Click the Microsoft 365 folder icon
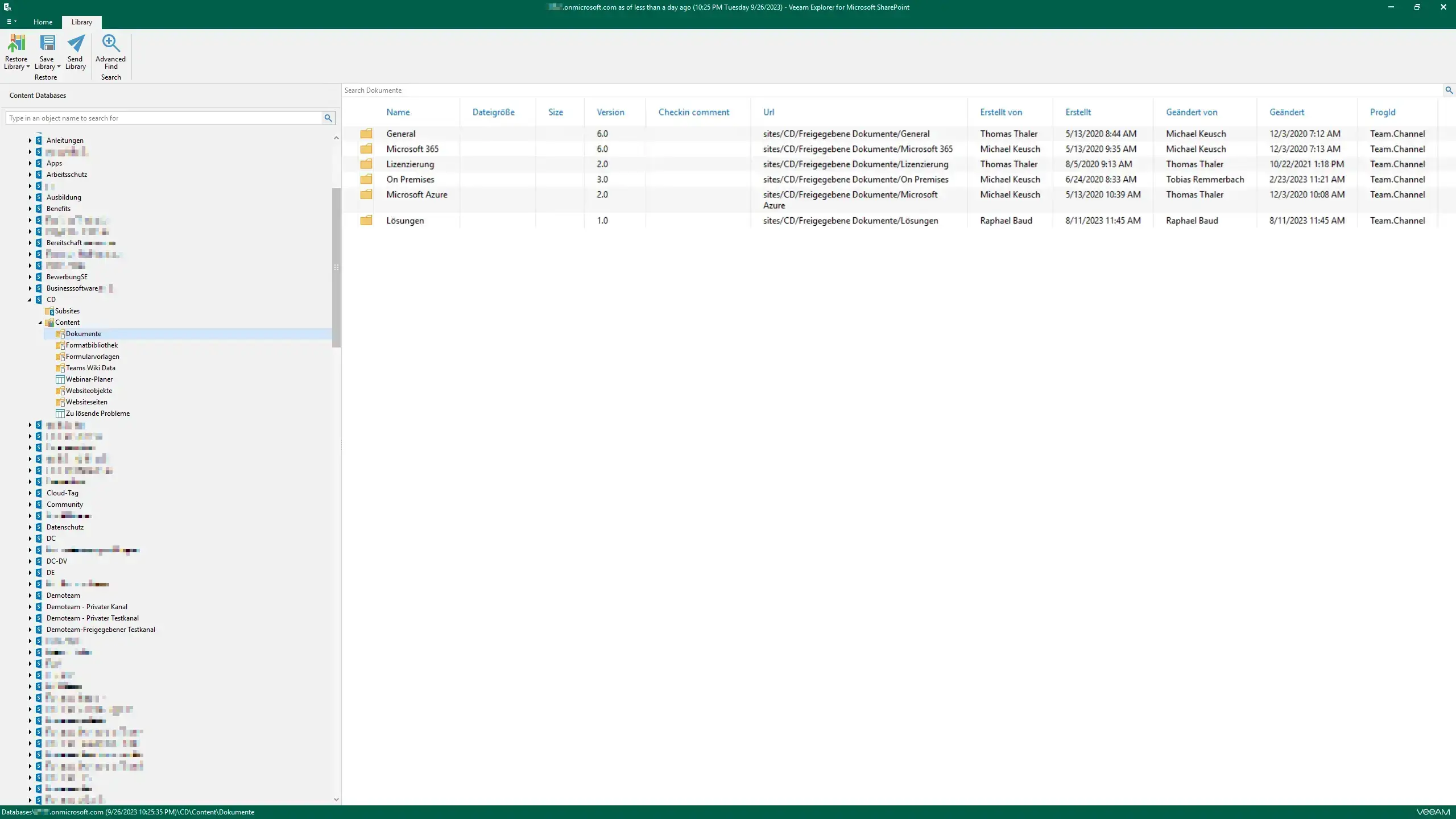Viewport: 1456px width, 819px height. [366, 149]
